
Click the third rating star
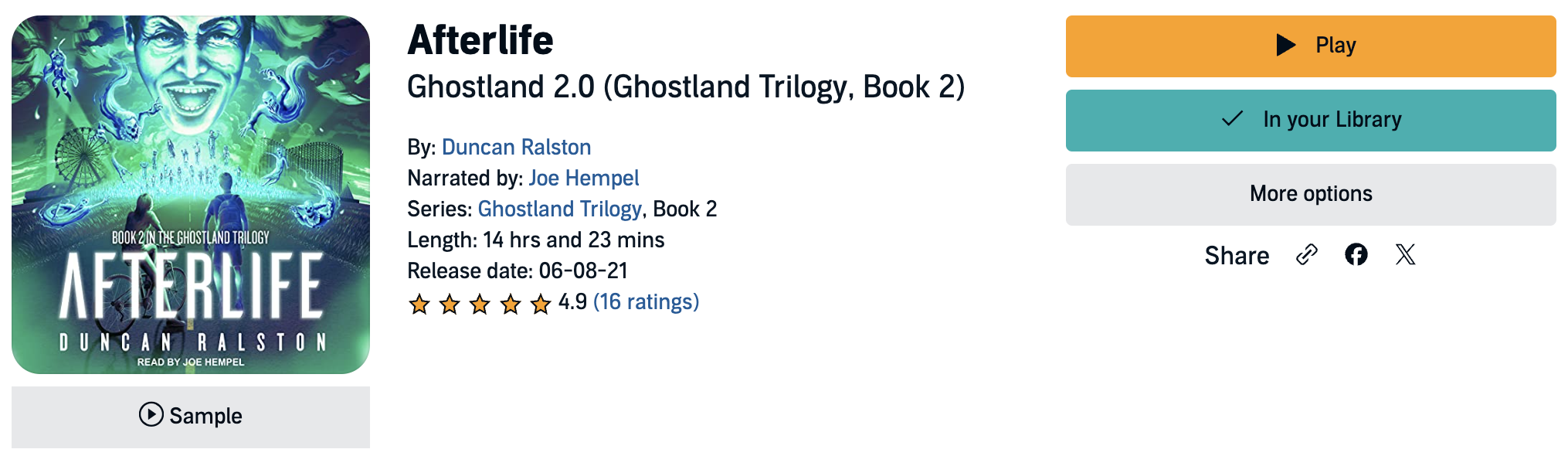point(480,304)
